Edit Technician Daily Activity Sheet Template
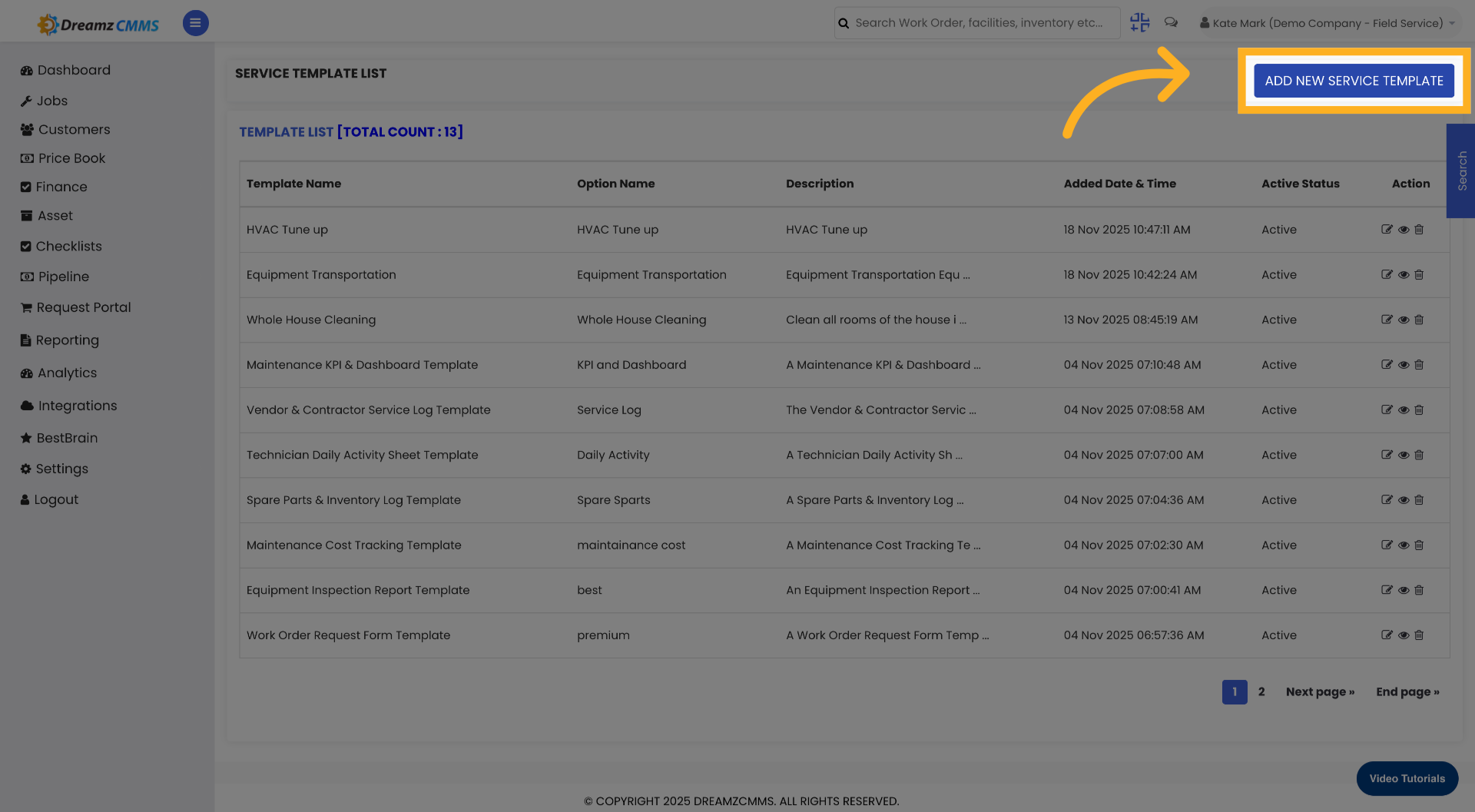The height and width of the screenshot is (812, 1475). coord(1387,455)
